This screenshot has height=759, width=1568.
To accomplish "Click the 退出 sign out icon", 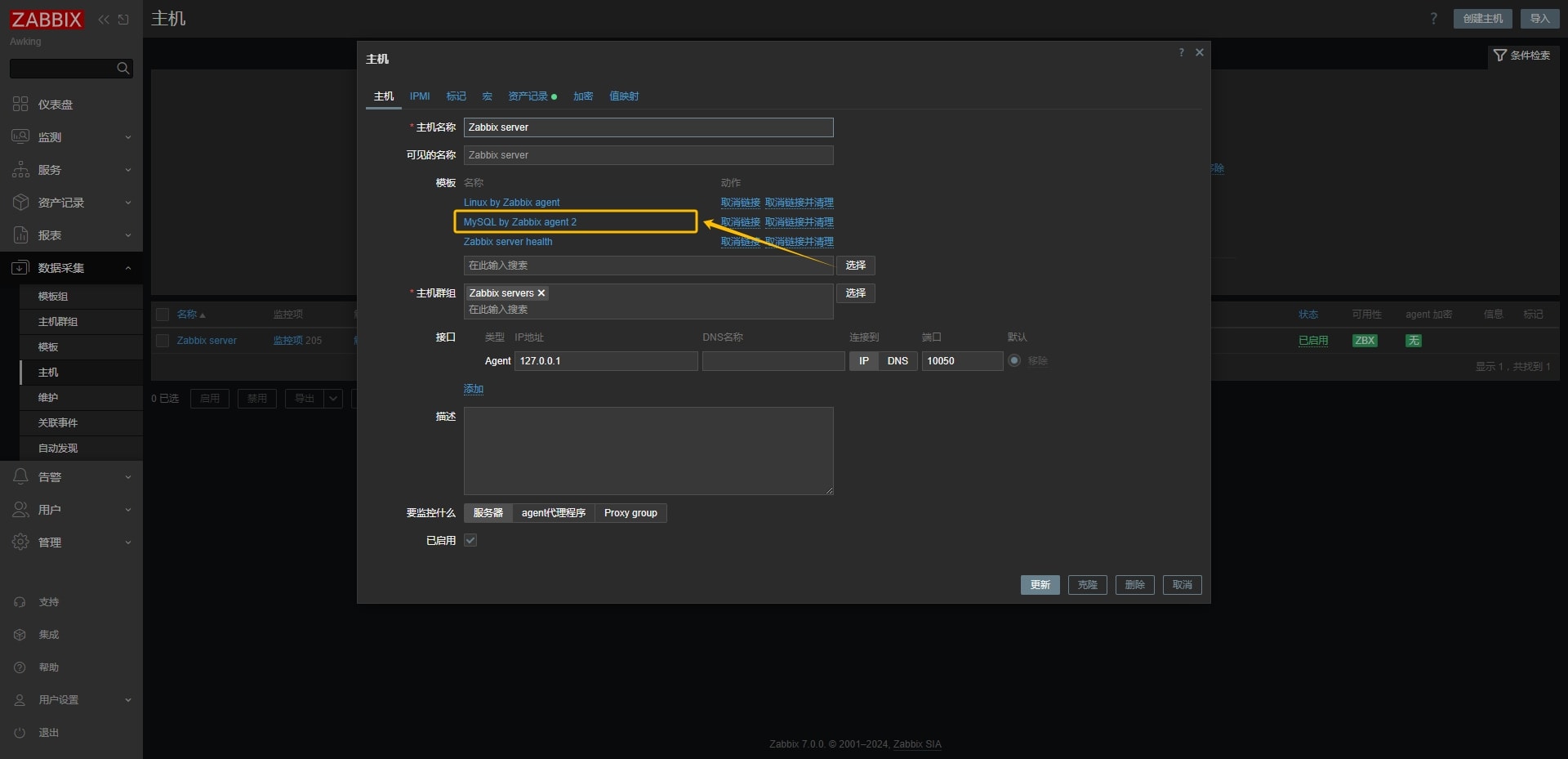I will pyautogui.click(x=20, y=733).
